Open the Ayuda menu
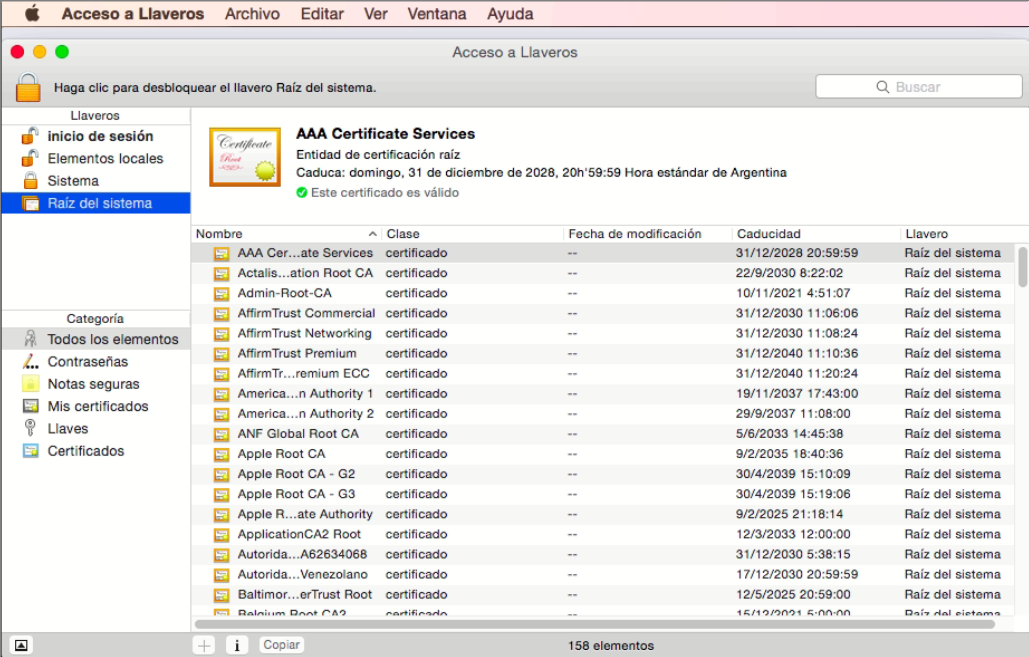 click(x=510, y=14)
